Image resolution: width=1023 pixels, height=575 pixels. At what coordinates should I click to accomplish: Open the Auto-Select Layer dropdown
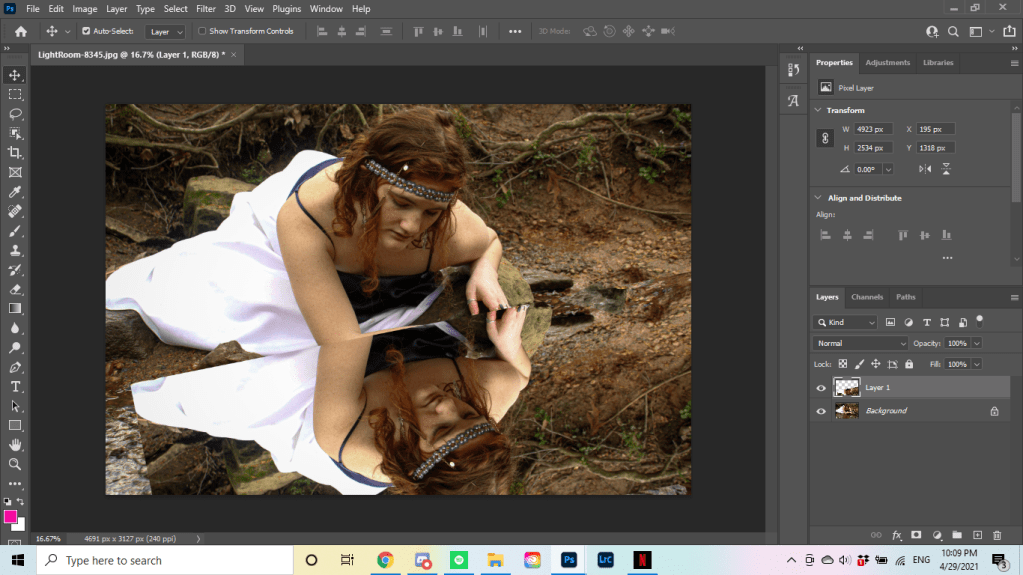pos(165,32)
